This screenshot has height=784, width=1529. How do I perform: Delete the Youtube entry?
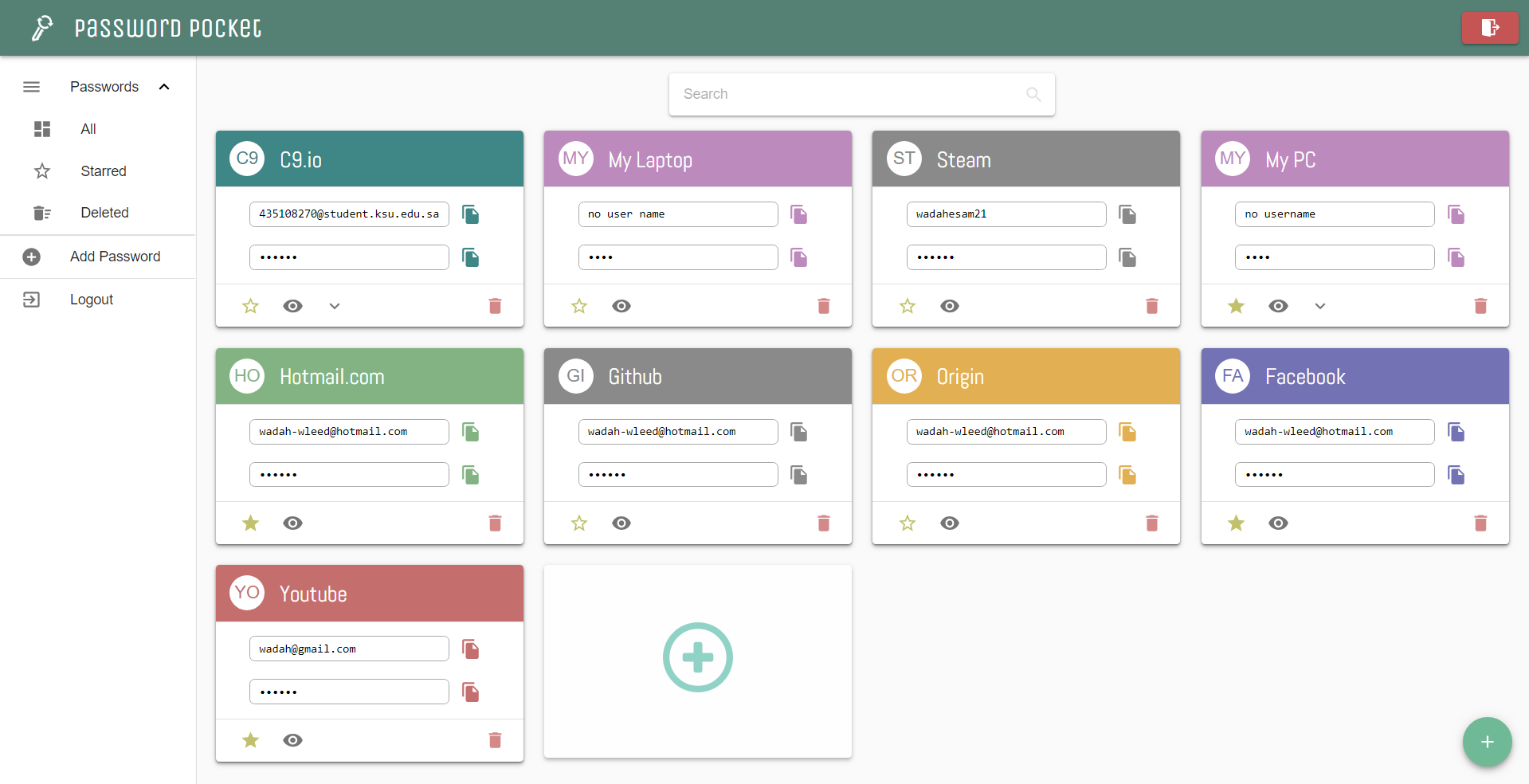pos(495,740)
